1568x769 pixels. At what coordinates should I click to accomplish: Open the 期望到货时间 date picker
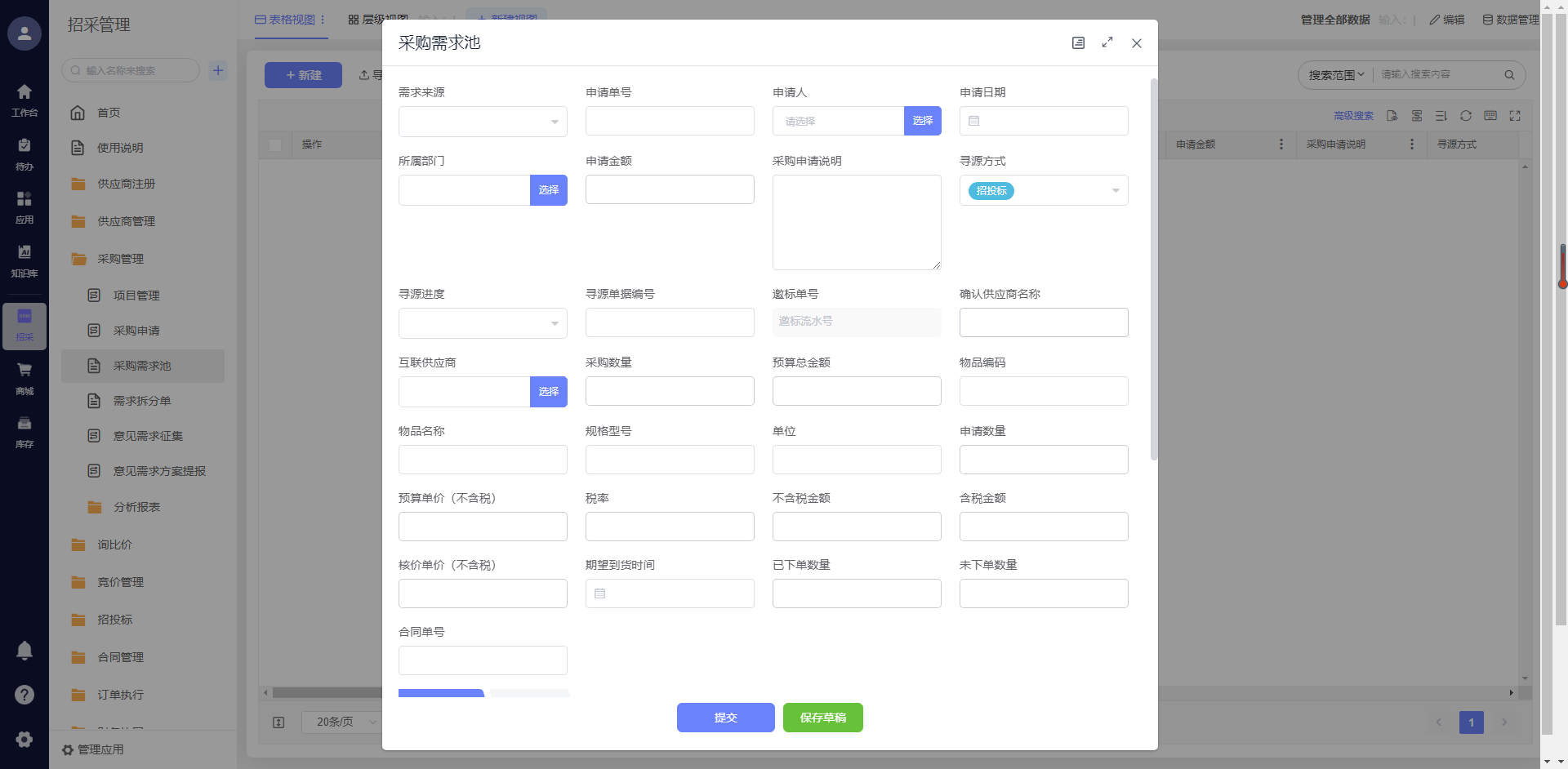click(600, 593)
